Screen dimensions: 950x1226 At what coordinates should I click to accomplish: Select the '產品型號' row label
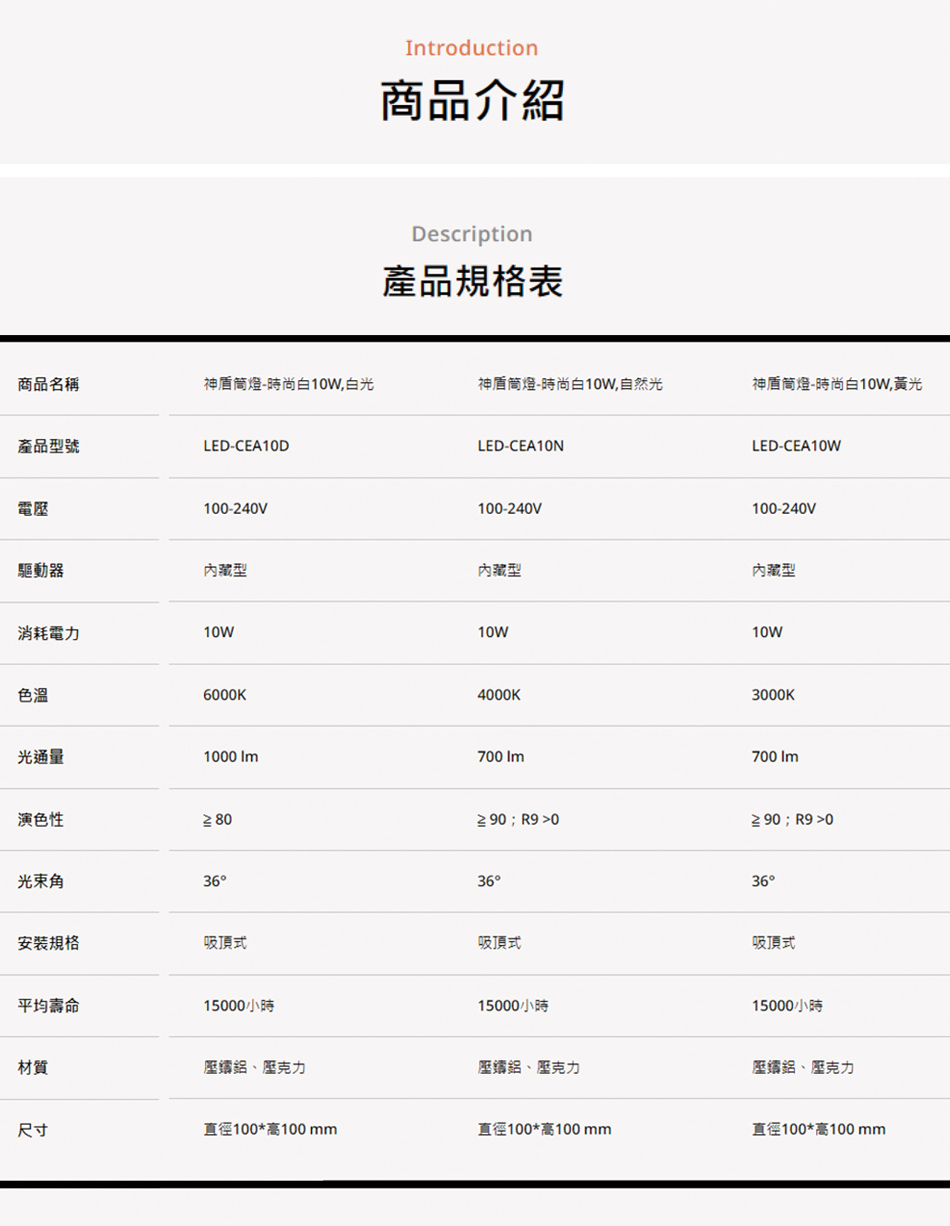tap(49, 446)
